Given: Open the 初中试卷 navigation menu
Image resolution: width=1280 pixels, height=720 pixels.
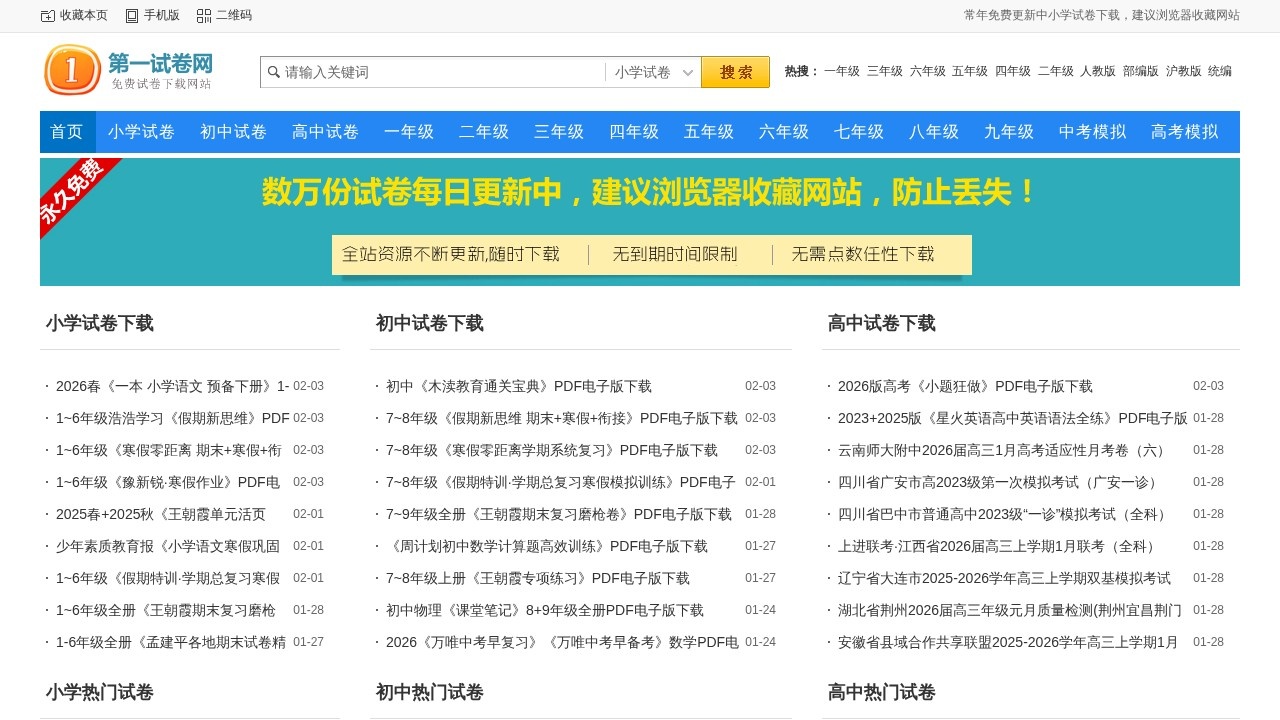Looking at the screenshot, I should (232, 131).
